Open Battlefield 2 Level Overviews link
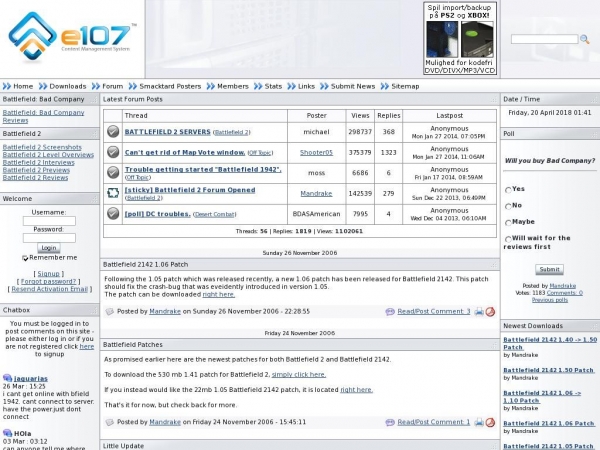Image resolution: width=600 pixels, height=450 pixels. [48, 155]
